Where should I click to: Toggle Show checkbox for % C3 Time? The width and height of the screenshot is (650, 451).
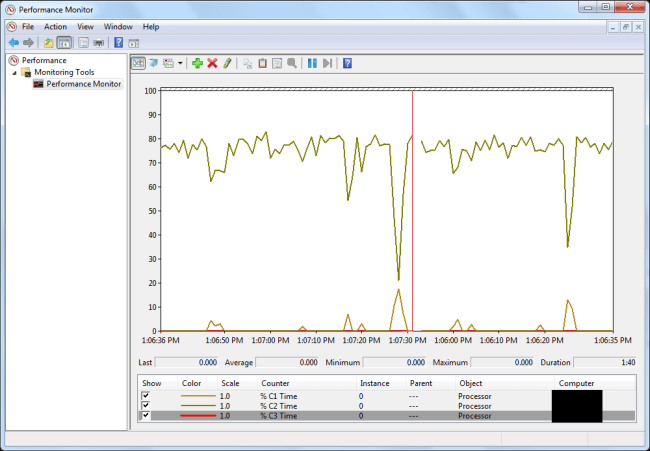click(x=145, y=416)
